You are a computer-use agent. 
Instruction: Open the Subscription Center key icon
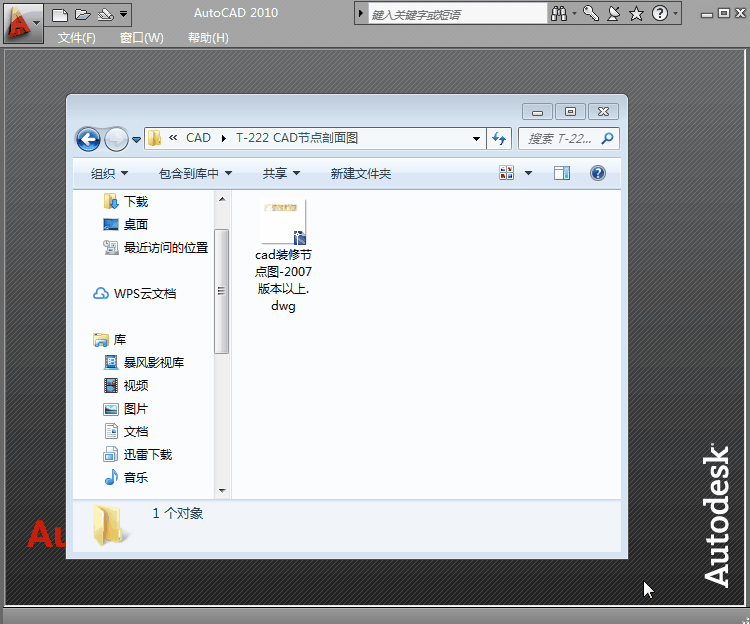(x=591, y=13)
